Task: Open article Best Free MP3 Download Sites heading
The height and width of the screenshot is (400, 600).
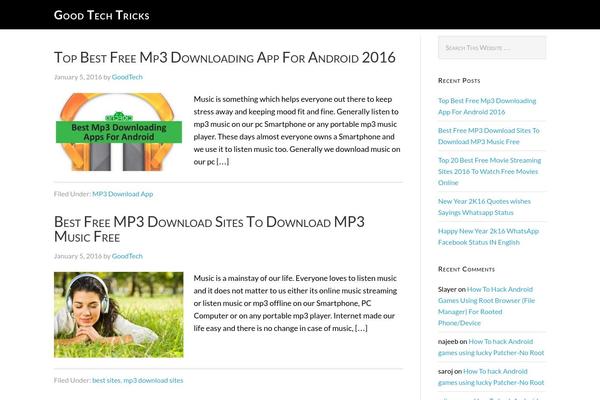Action: 209,229
